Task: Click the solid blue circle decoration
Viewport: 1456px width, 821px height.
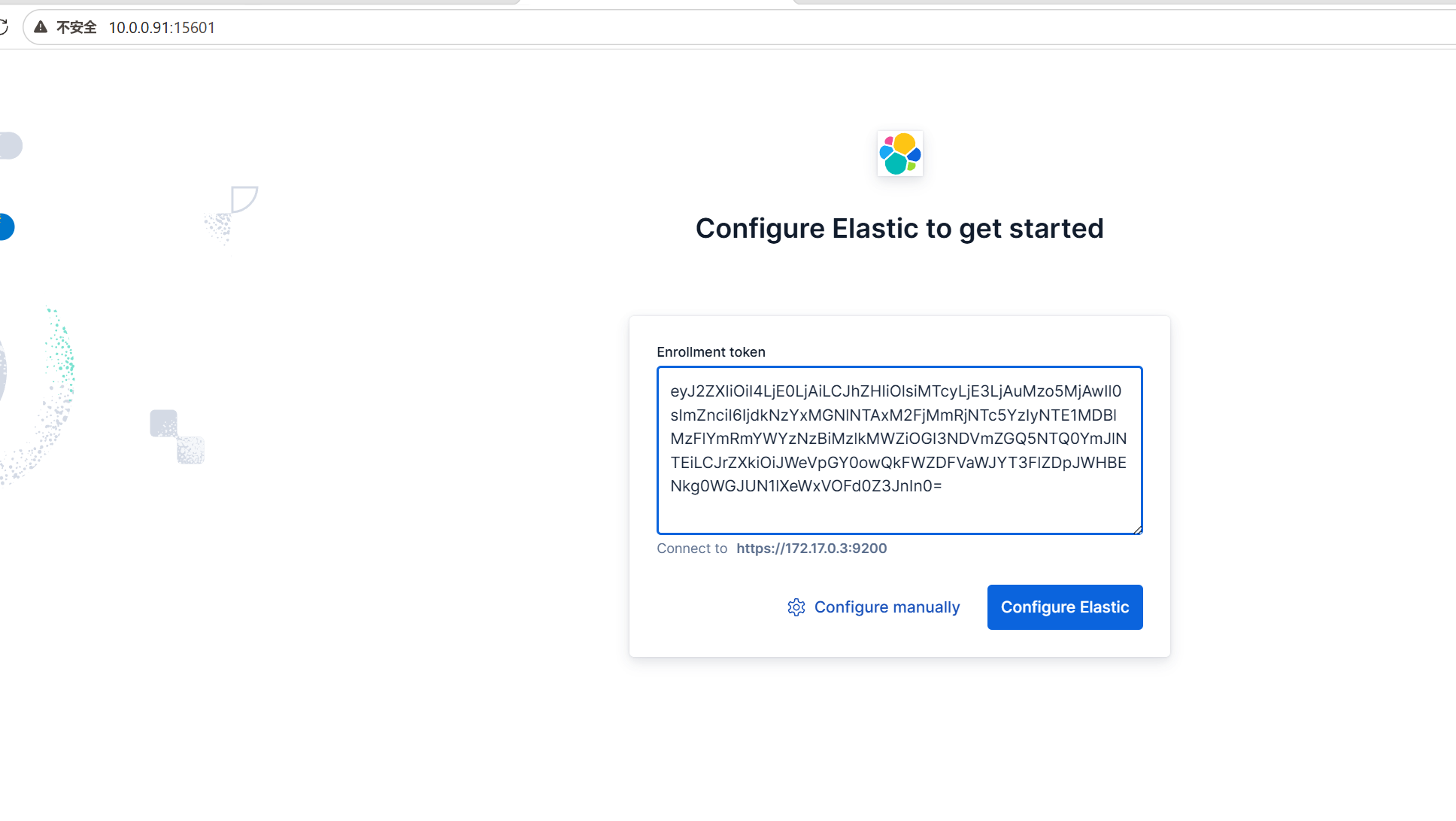Action: 6,227
